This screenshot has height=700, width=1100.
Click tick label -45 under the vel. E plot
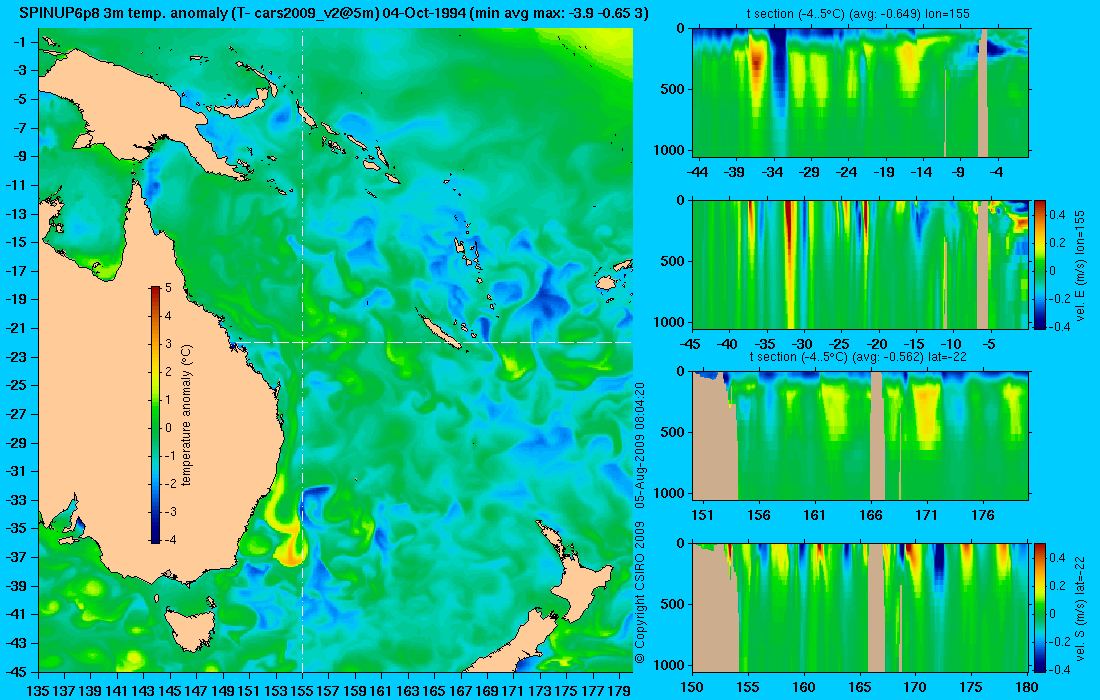(x=690, y=344)
